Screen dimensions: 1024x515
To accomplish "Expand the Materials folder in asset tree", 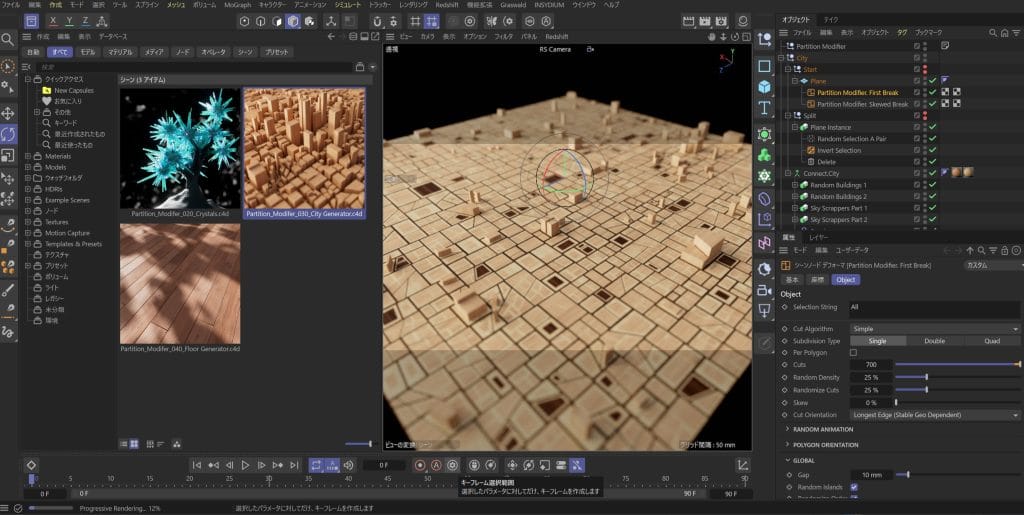I will [29, 157].
